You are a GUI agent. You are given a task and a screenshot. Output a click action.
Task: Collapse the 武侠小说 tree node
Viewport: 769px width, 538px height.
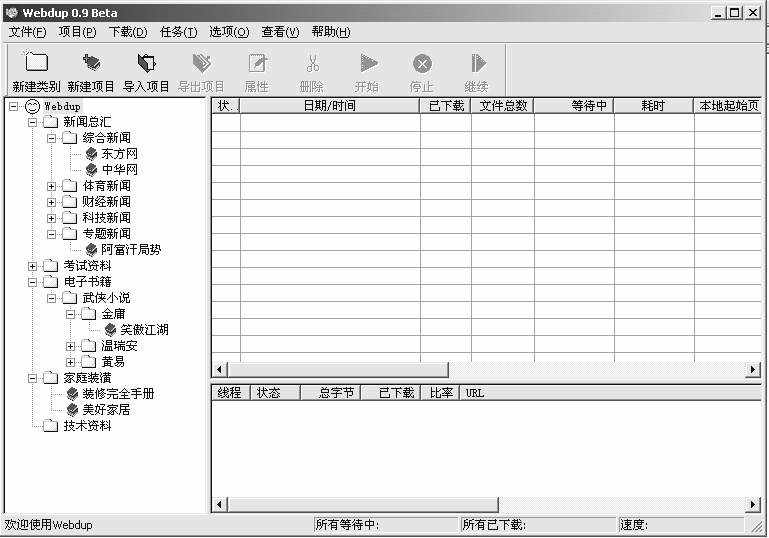[x=51, y=298]
